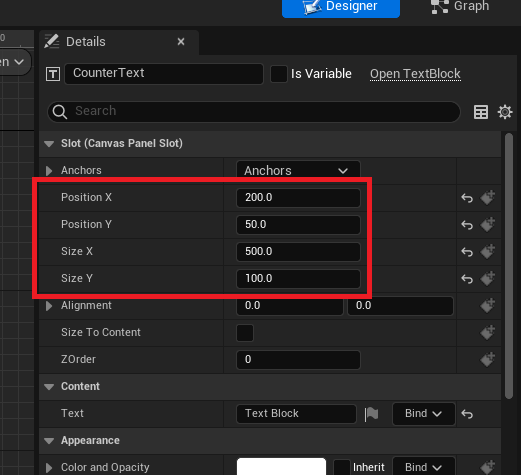Click Text localization flag icon

pyautogui.click(x=371, y=414)
